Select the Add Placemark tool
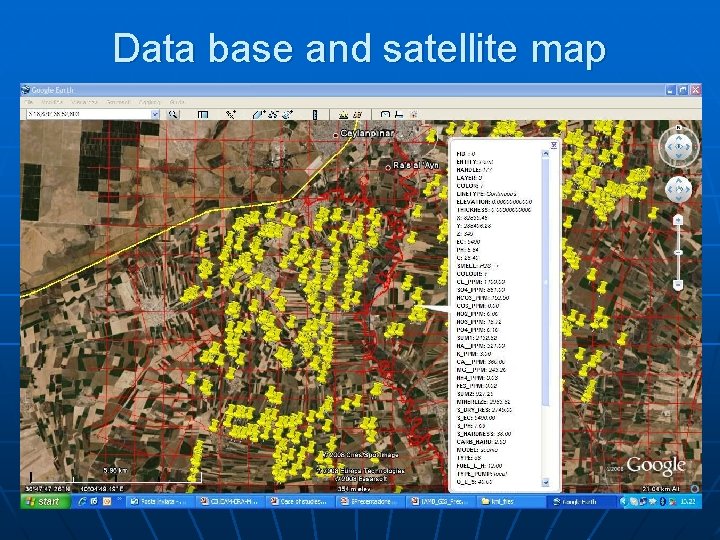 click(231, 114)
